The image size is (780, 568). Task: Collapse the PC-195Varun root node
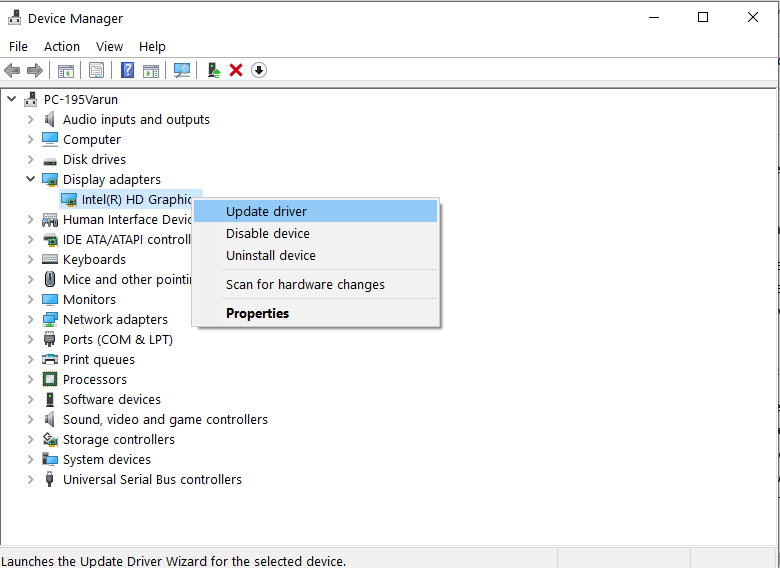pos(11,99)
